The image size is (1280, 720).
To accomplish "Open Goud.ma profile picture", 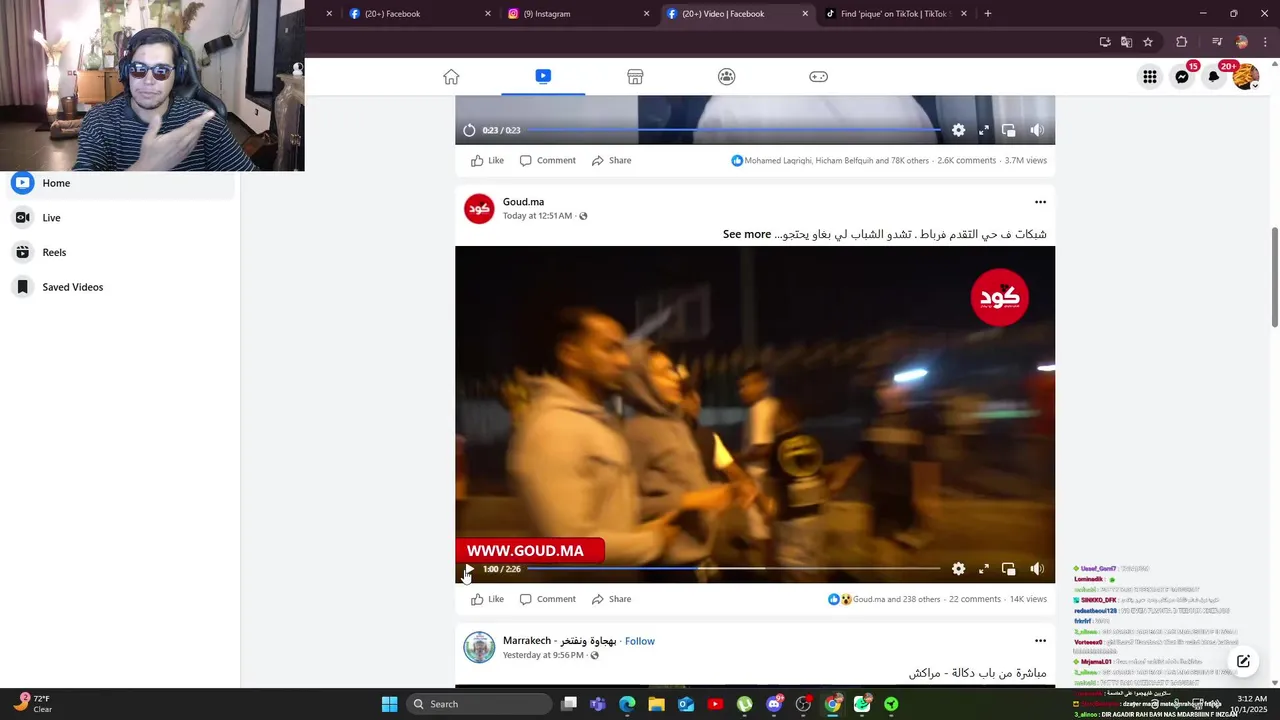I will (479, 208).
